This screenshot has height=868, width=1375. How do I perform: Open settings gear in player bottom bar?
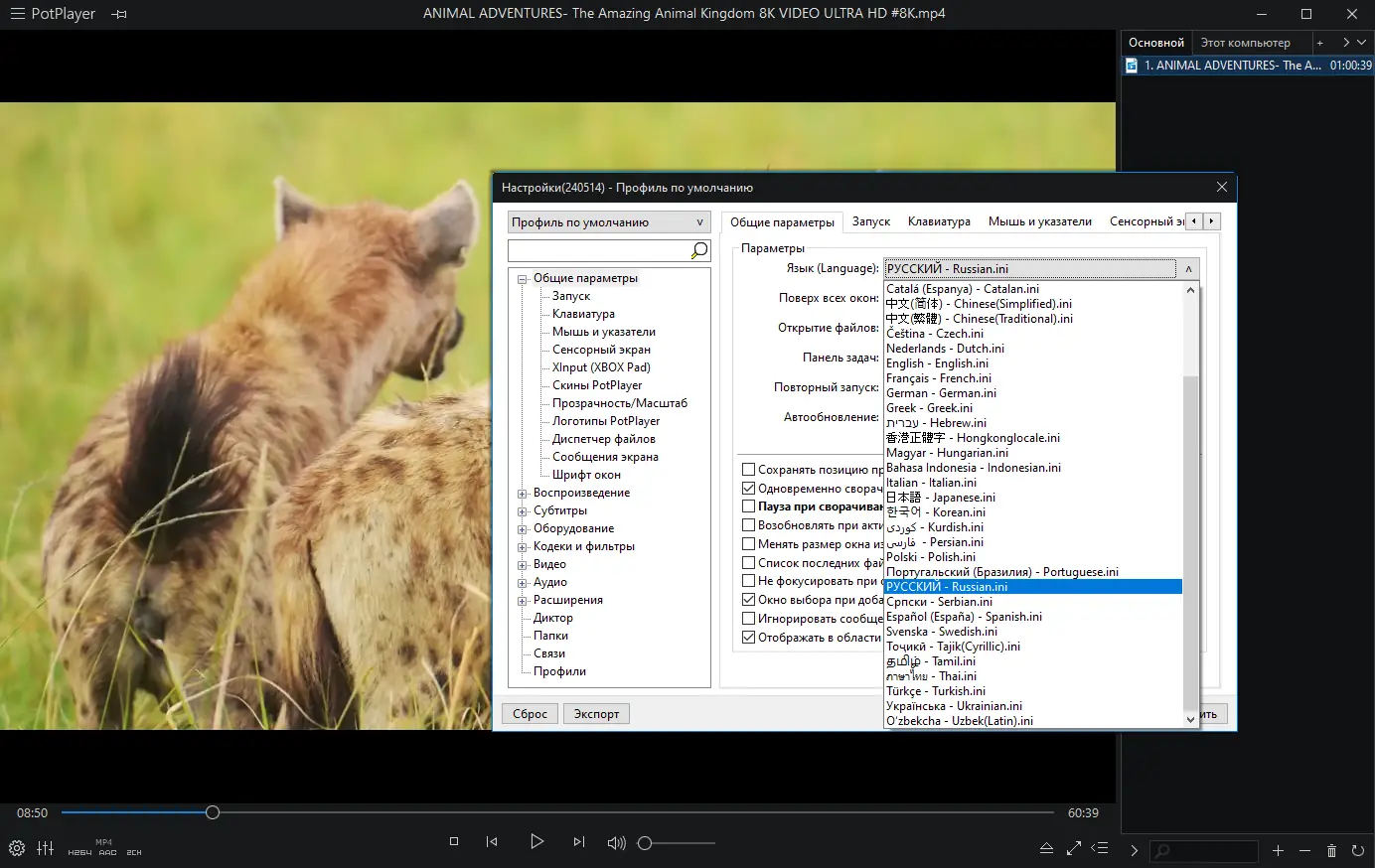(17, 848)
